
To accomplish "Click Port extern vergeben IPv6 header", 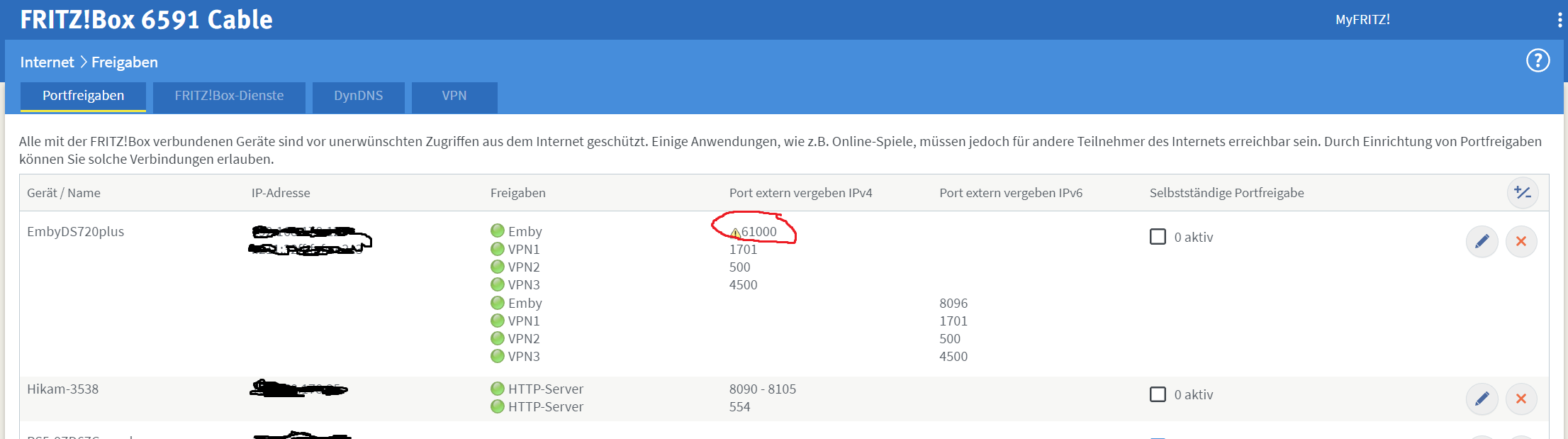I will (1011, 193).
